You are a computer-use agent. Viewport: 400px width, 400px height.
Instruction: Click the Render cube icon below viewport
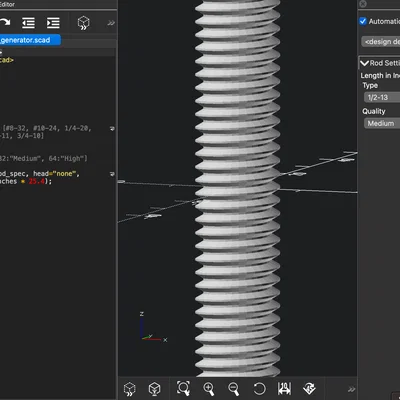[154, 389]
